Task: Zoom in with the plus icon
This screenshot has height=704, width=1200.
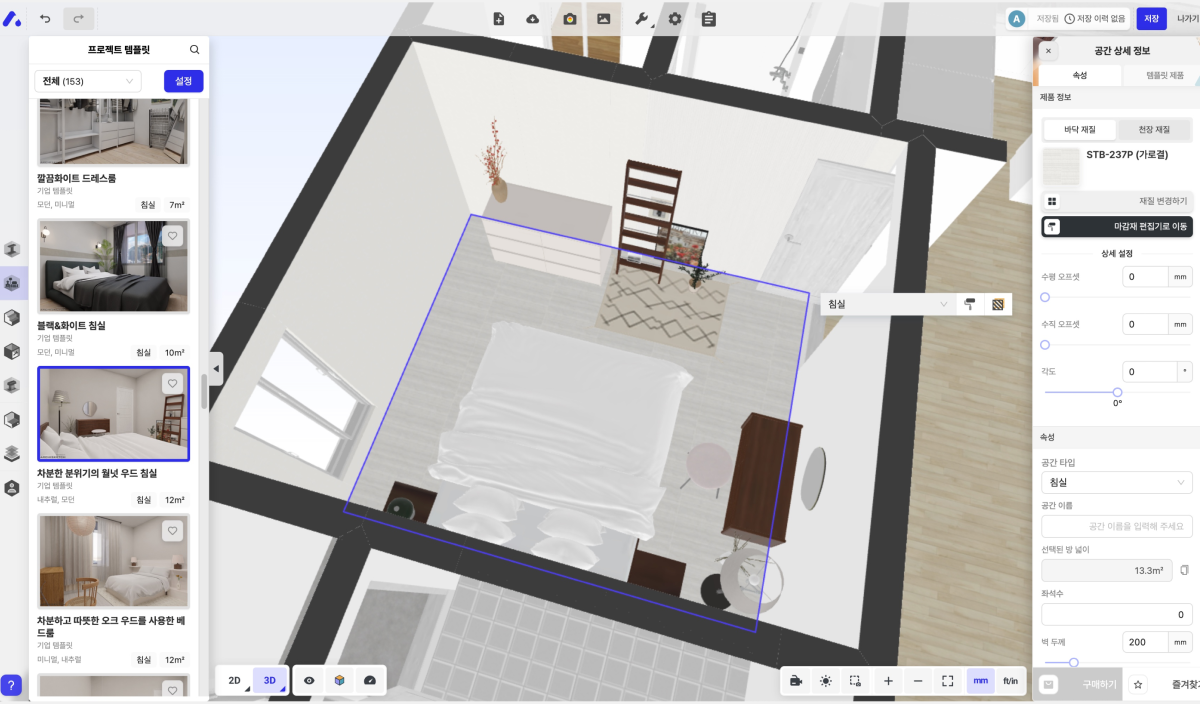Action: [888, 680]
